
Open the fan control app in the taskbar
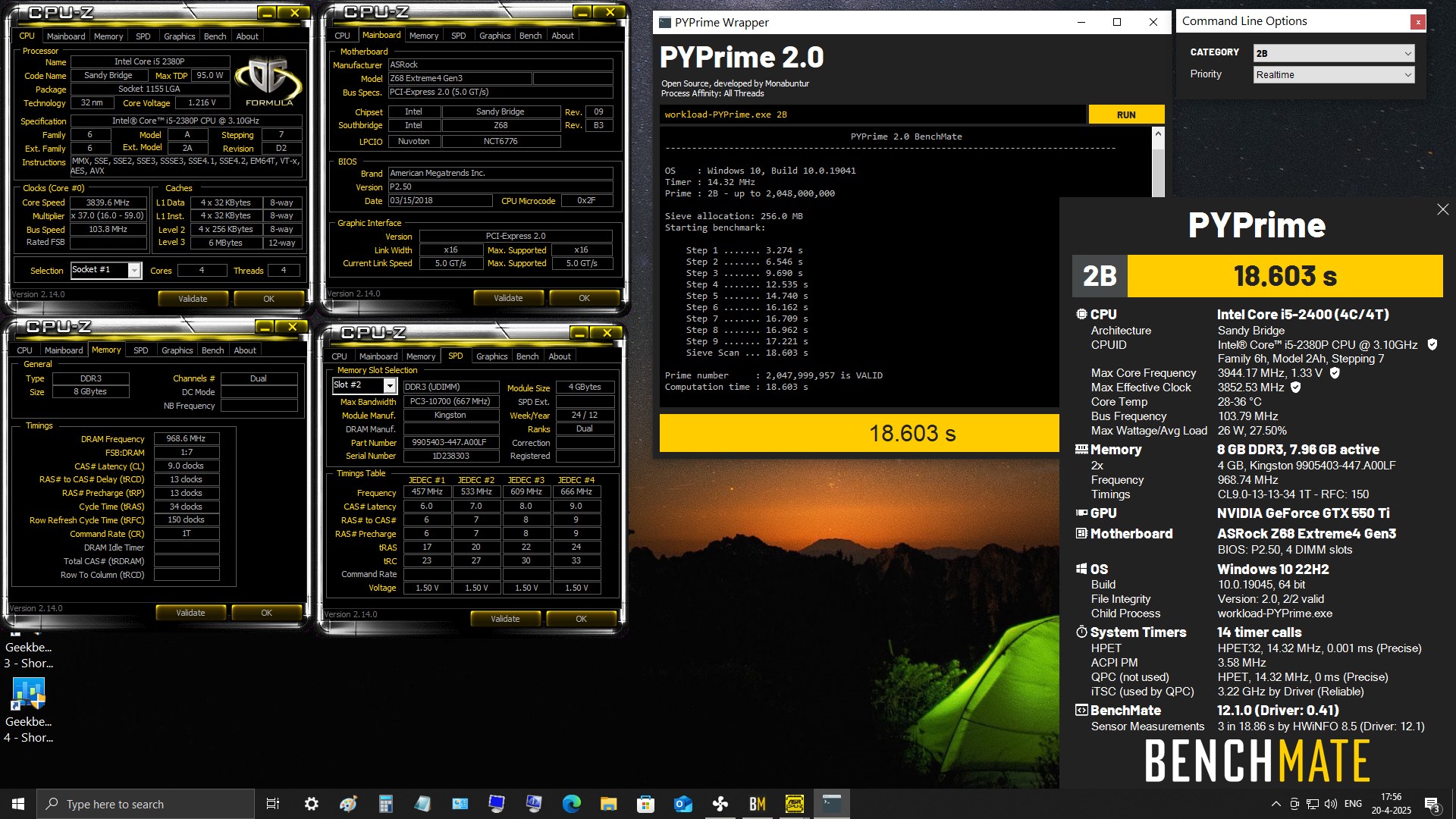click(720, 804)
